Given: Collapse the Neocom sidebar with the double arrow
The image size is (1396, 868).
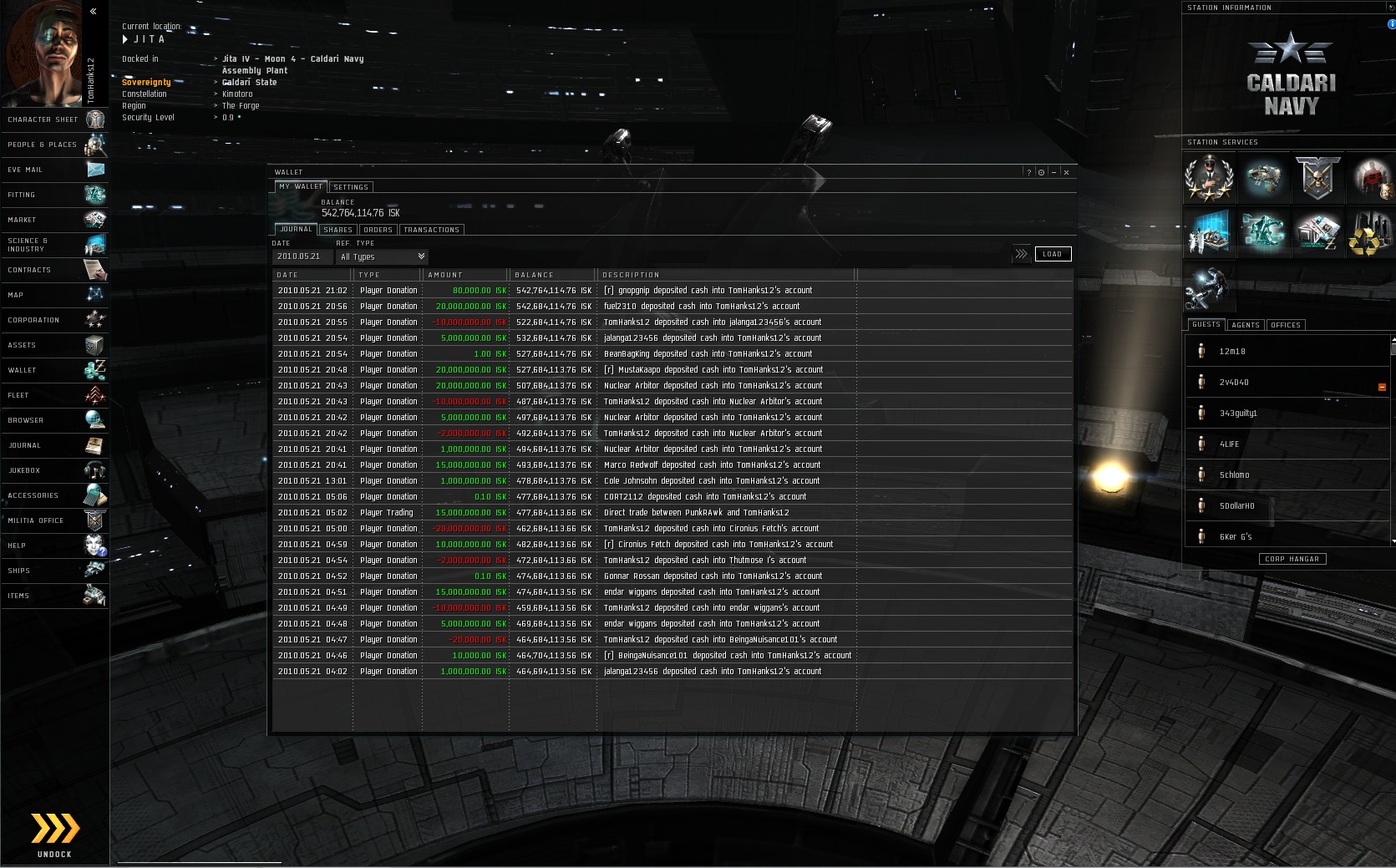Looking at the screenshot, I should (x=93, y=11).
